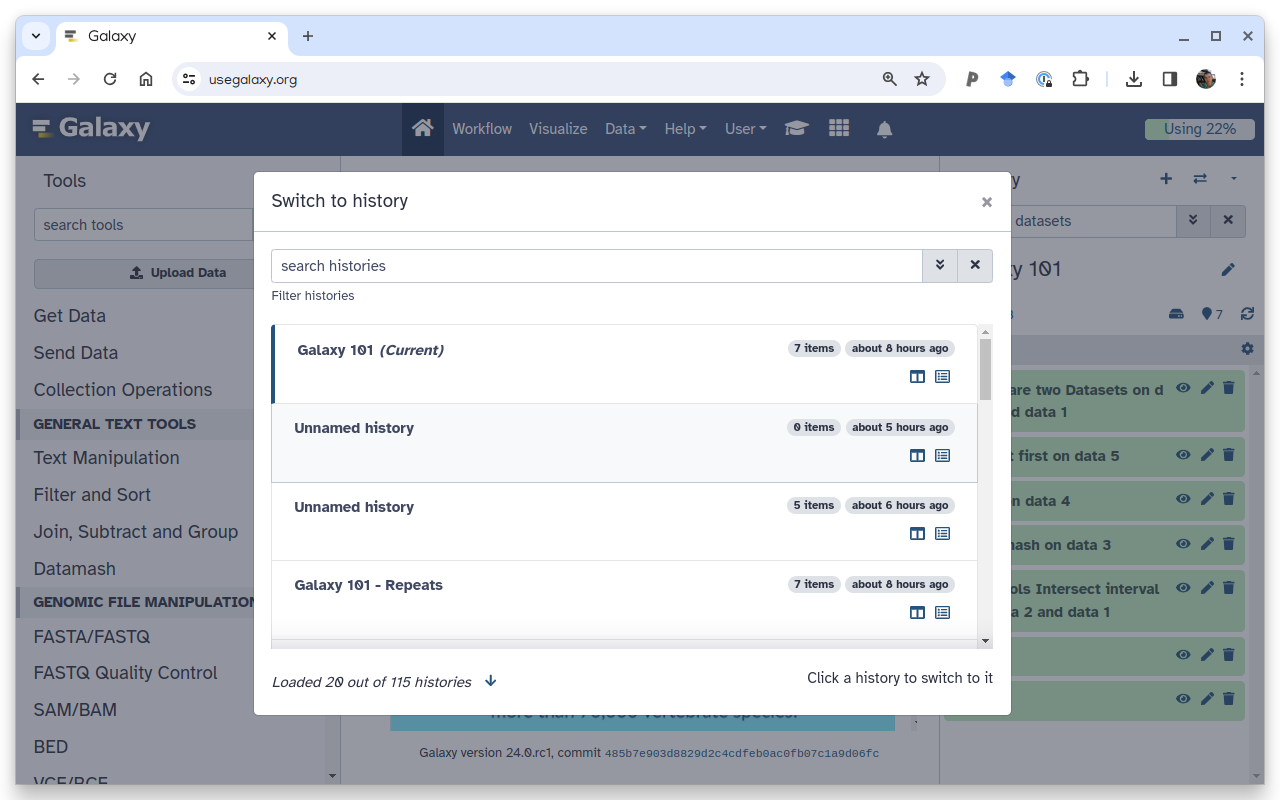Expand the Send Data tool section

pyautogui.click(x=76, y=353)
